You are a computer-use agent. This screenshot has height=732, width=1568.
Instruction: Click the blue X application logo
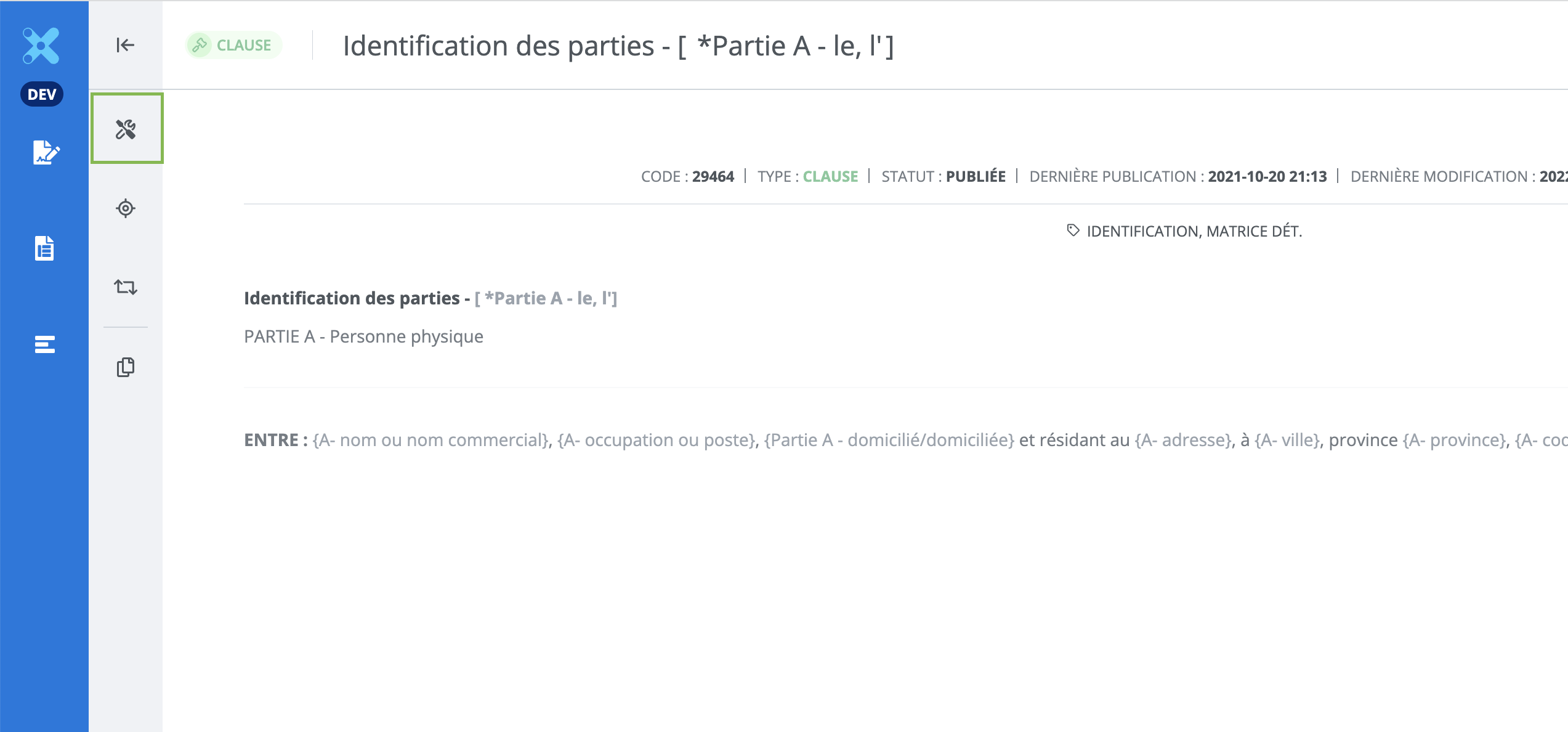point(41,46)
